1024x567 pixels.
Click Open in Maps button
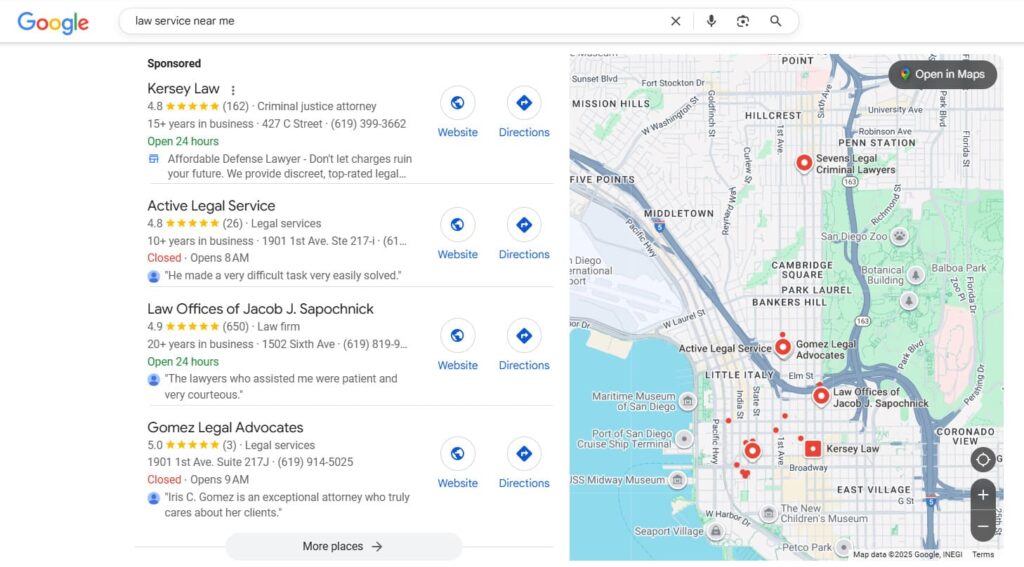942,74
